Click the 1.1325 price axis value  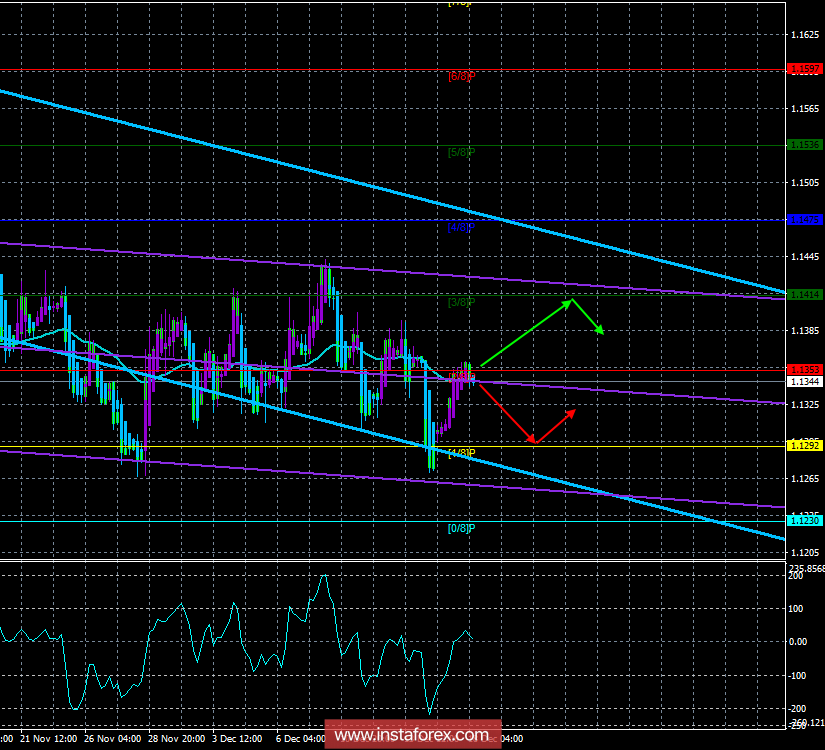click(x=805, y=404)
